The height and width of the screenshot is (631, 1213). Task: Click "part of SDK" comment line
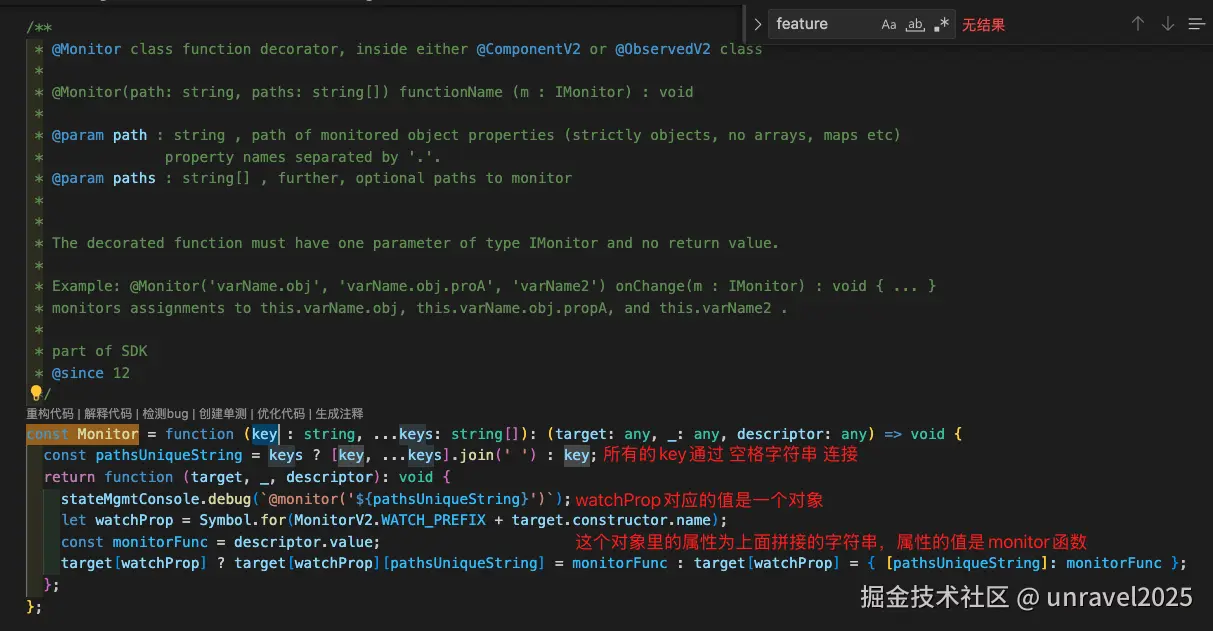pos(99,351)
